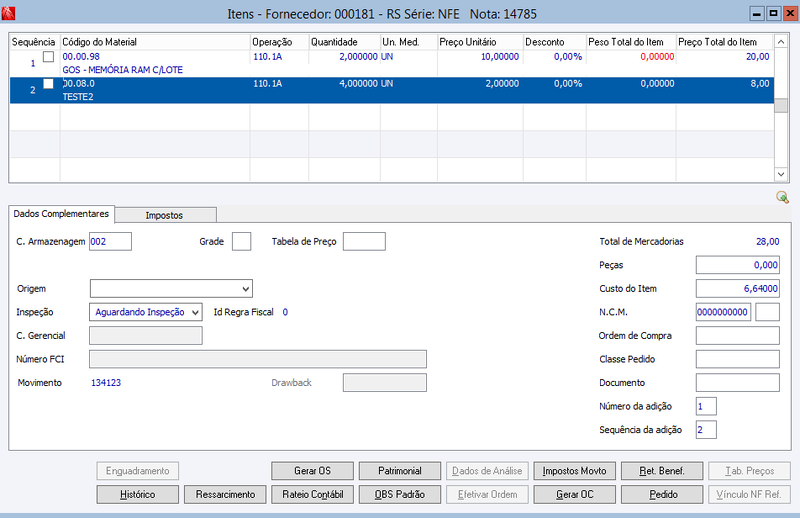Click the Ressarcimento button
The height and width of the screenshot is (518, 800).
[225, 494]
